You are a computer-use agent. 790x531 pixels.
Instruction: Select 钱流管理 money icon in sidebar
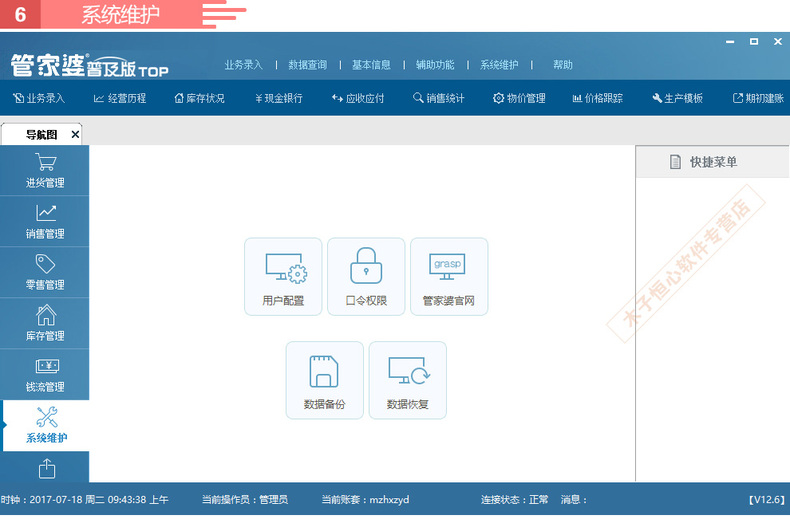[45, 375]
